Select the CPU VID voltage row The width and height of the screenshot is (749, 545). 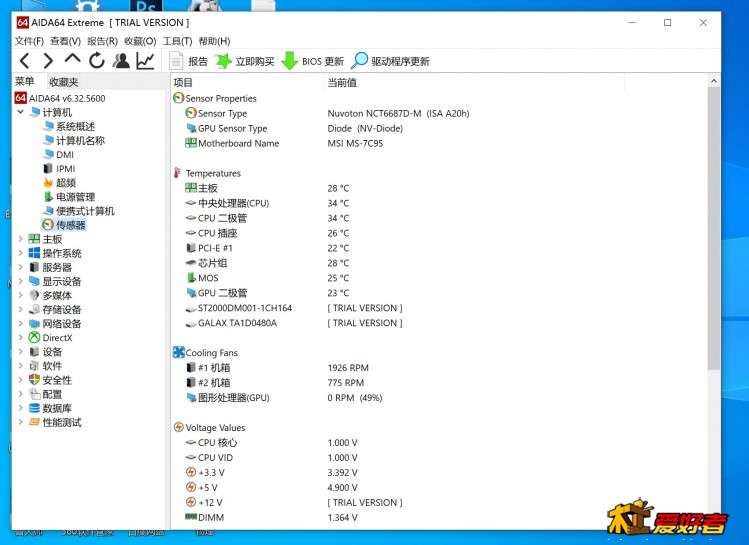[438, 458]
